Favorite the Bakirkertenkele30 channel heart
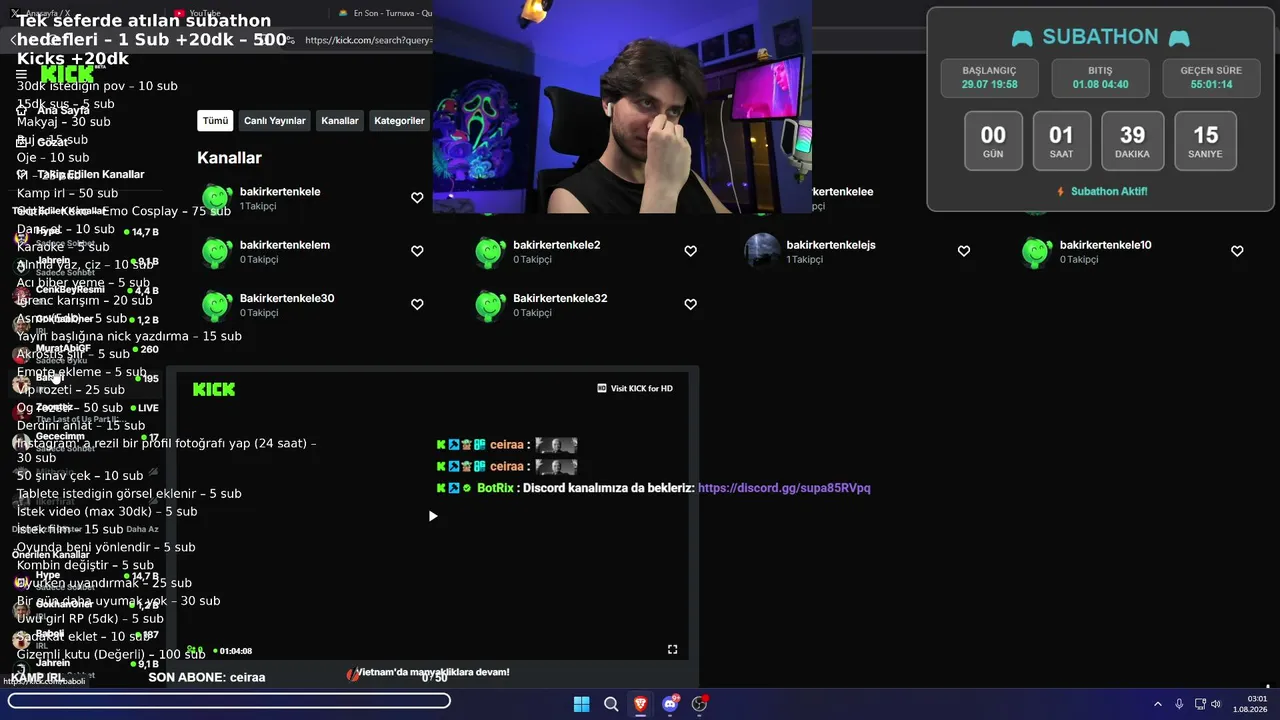Viewport: 1280px width, 720px height. pos(417,304)
